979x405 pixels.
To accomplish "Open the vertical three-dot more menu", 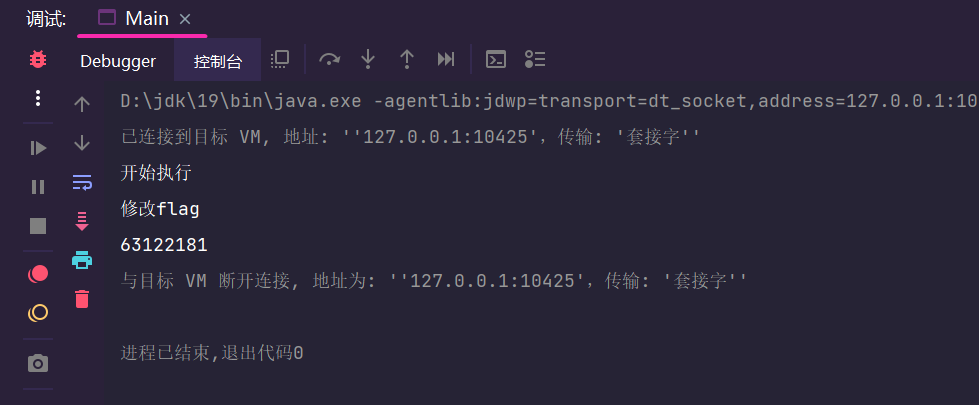I will pyautogui.click(x=38, y=98).
